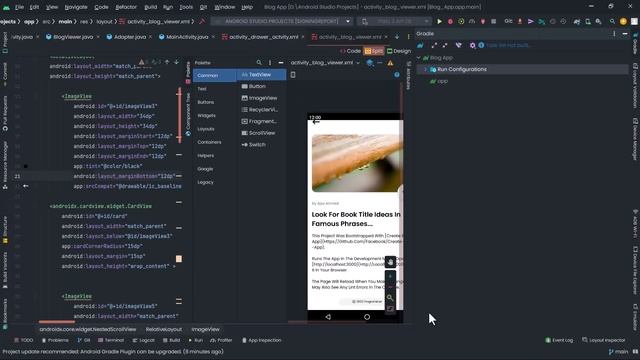Open the Navigate menu
The image size is (640, 360).
[x=76, y=7]
